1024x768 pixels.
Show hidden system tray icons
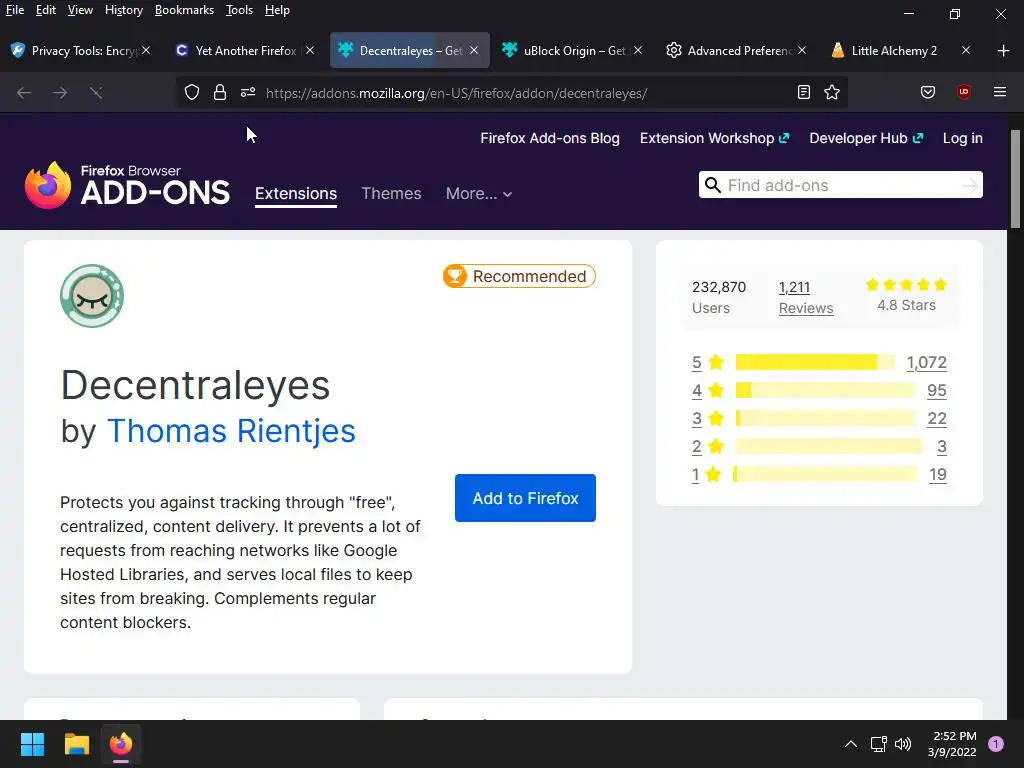851,744
